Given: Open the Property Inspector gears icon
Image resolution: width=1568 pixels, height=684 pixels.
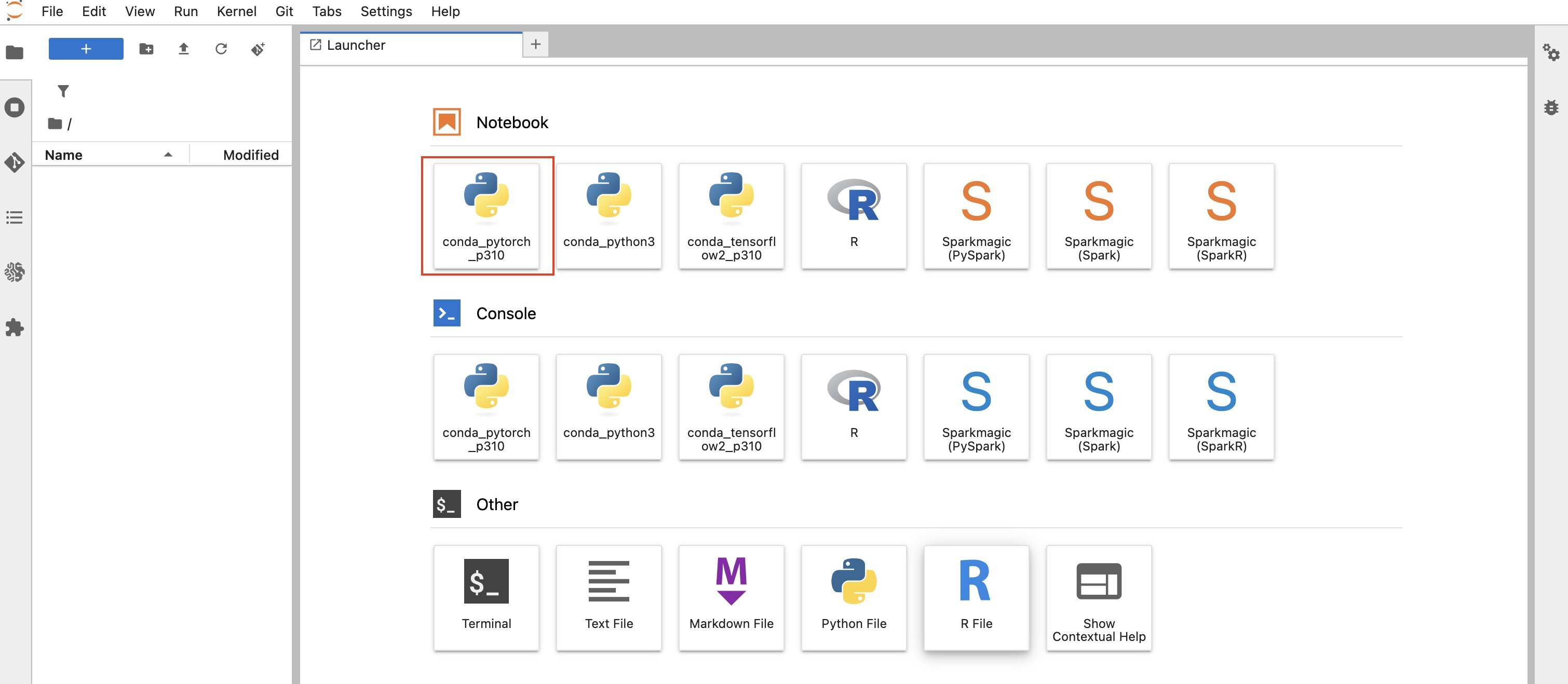Looking at the screenshot, I should click(1550, 52).
